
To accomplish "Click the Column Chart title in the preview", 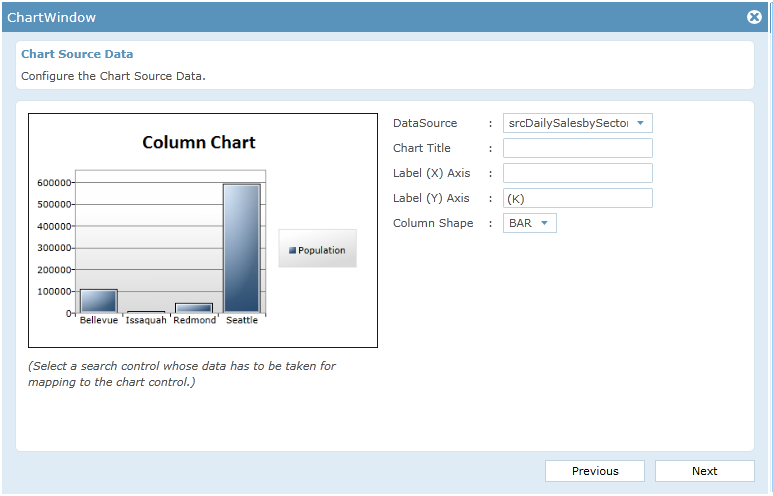I will coord(199,143).
